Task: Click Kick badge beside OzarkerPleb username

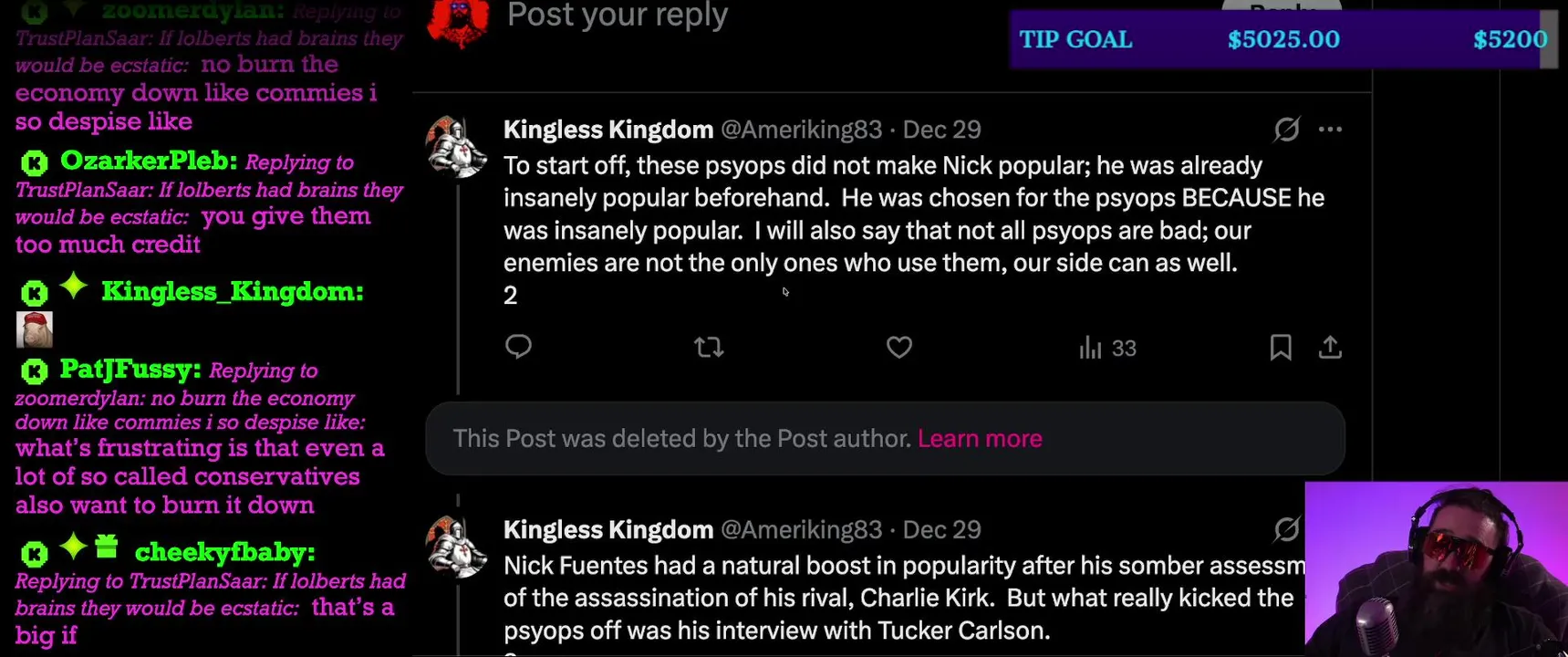Action: (35, 163)
